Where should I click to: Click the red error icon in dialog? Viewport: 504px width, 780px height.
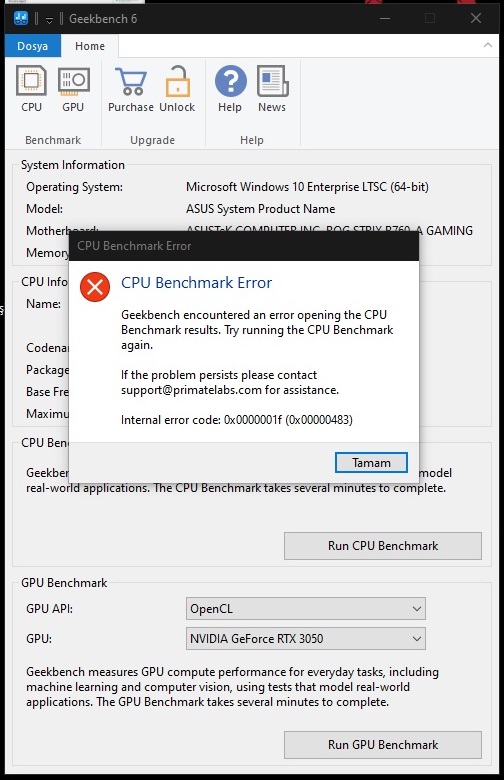coord(95,287)
